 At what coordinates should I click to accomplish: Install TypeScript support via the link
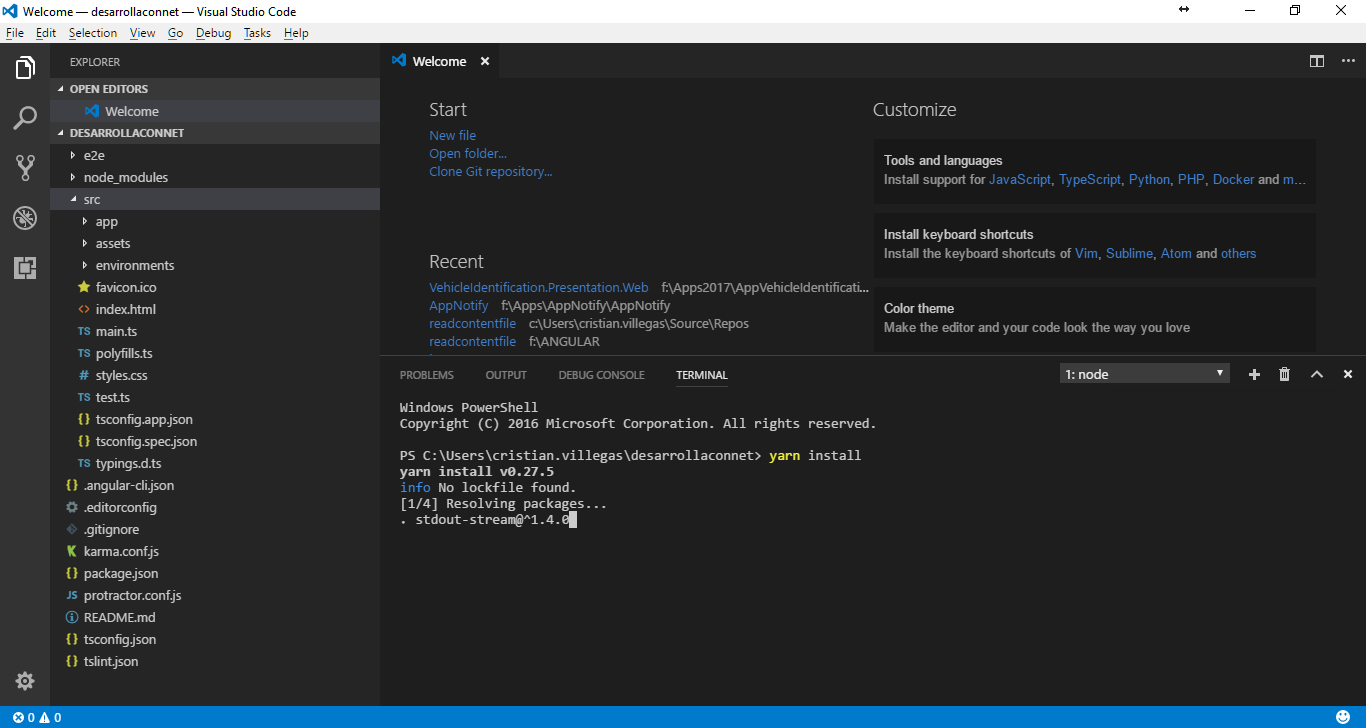point(1089,179)
